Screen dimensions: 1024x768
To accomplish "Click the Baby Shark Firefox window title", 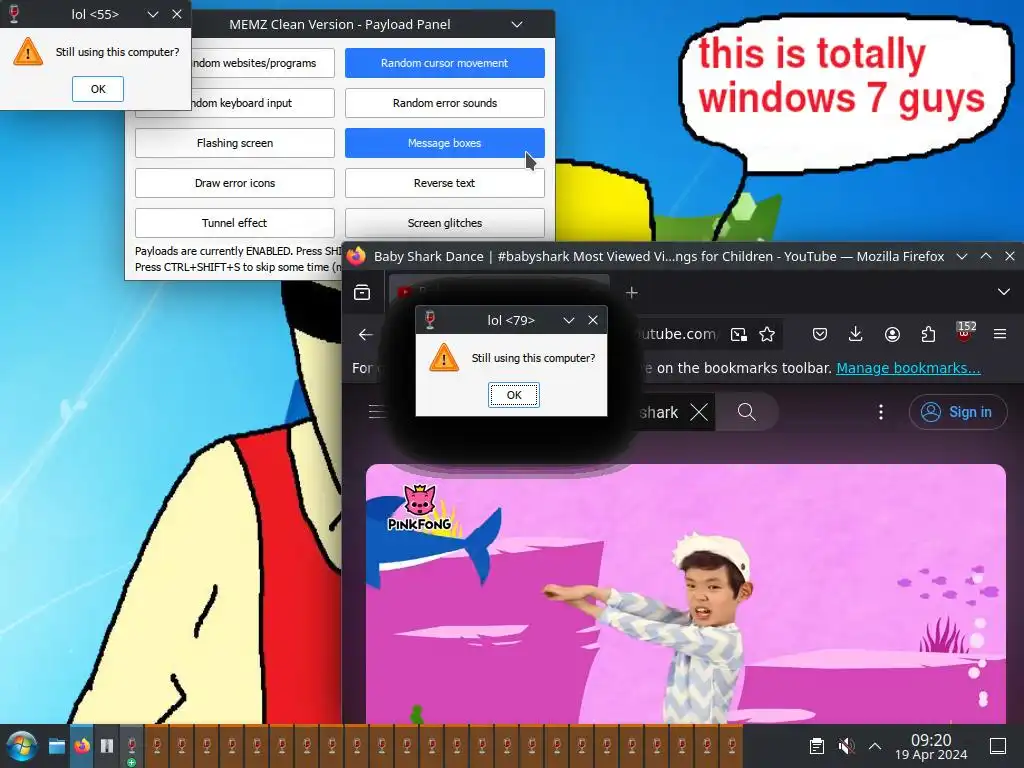I will tap(659, 256).
